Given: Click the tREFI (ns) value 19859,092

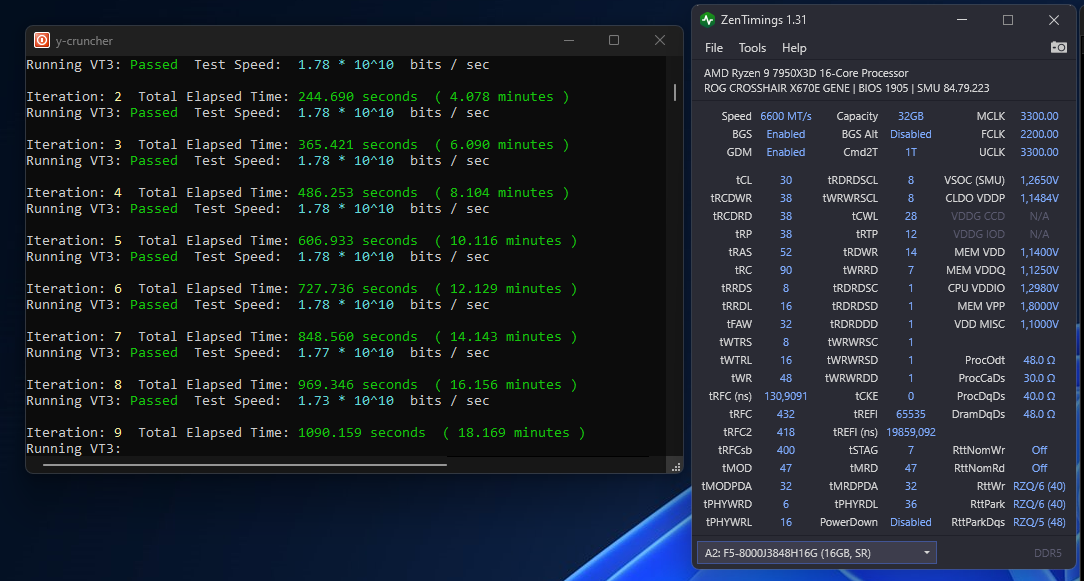Looking at the screenshot, I should tap(910, 432).
